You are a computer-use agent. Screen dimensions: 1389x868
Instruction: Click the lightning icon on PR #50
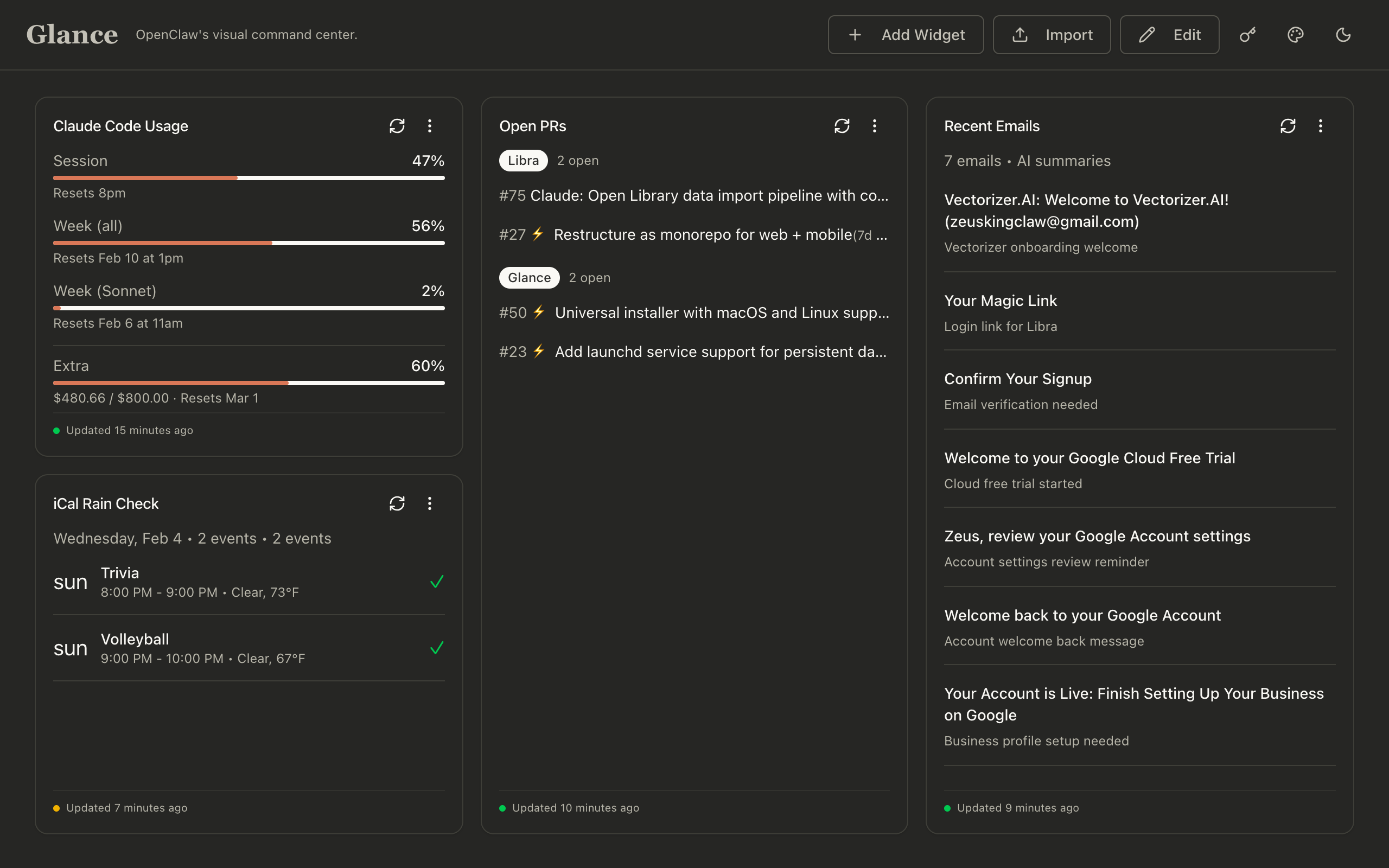pyautogui.click(x=538, y=312)
